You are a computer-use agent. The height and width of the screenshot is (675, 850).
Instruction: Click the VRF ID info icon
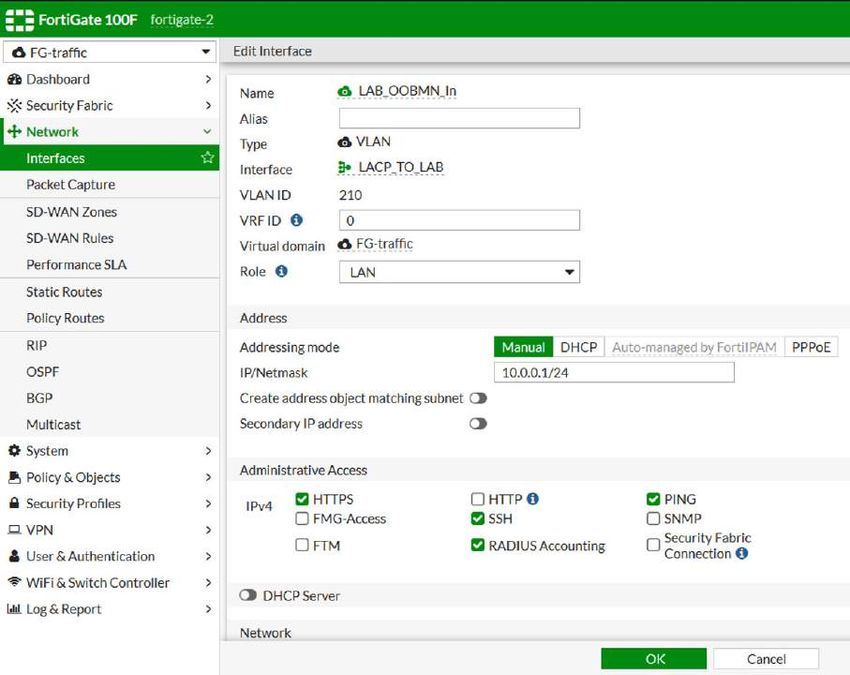(297, 220)
